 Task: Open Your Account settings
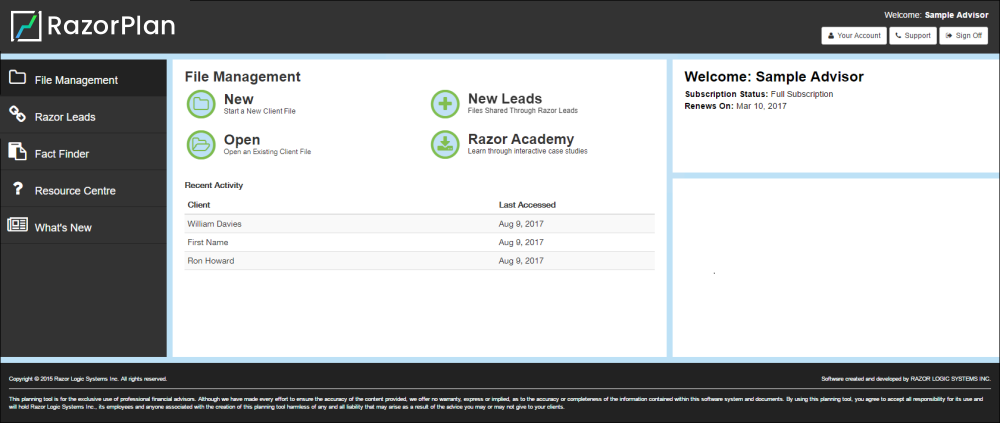854,35
